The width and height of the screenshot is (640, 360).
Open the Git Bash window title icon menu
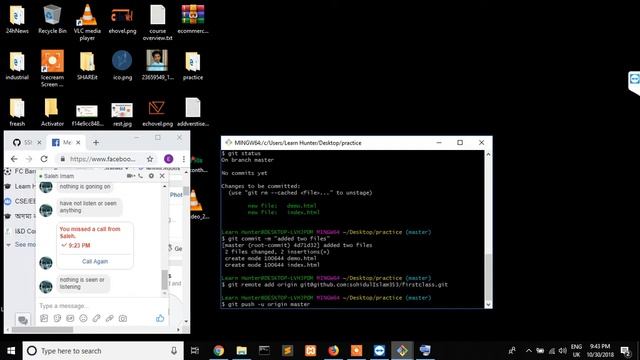click(x=229, y=142)
